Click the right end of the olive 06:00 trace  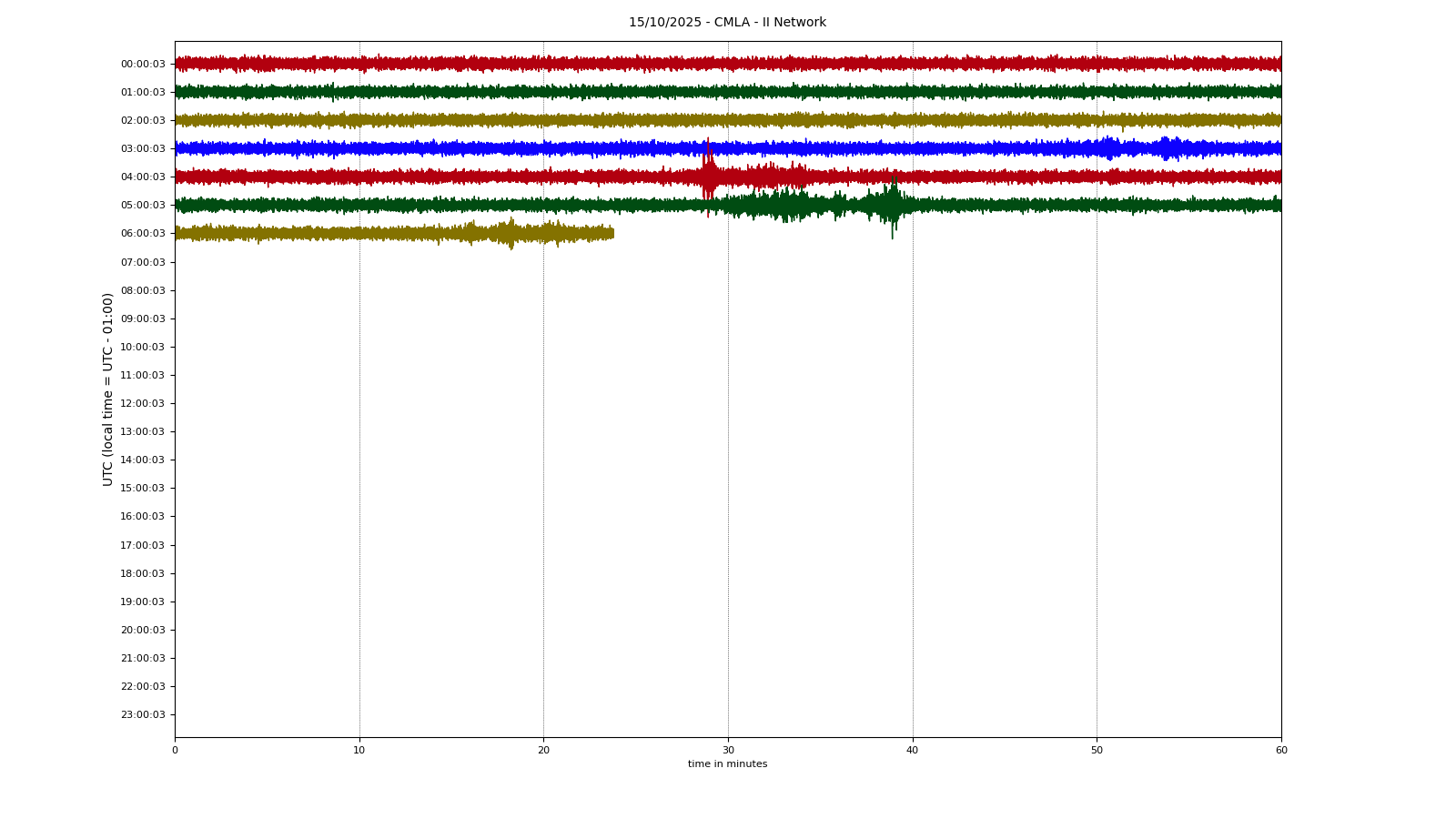[612, 234]
